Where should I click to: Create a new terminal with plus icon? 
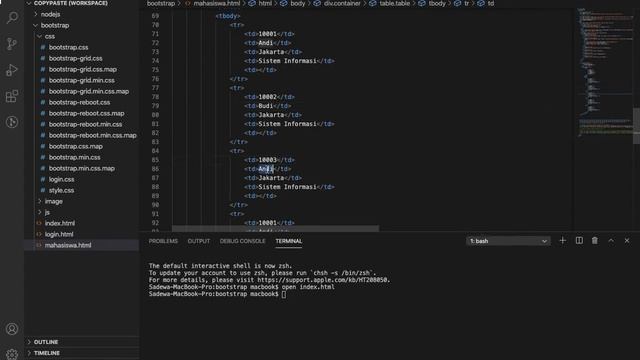click(562, 241)
